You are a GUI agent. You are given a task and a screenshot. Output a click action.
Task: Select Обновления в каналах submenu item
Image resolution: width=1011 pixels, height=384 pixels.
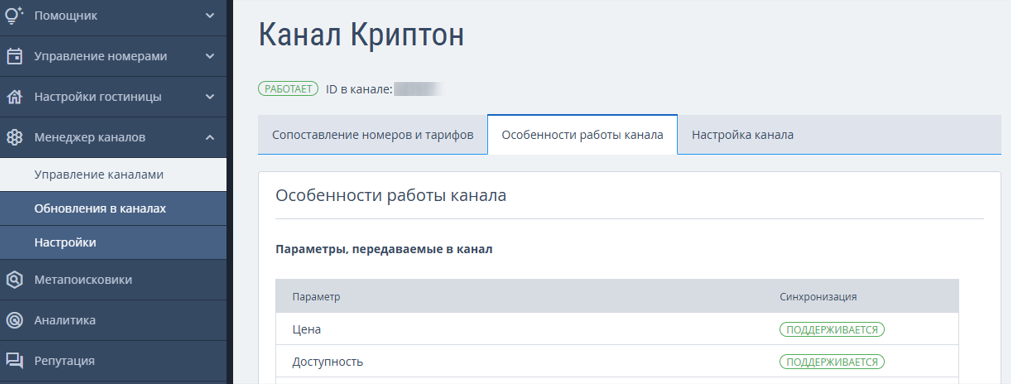click(x=113, y=209)
